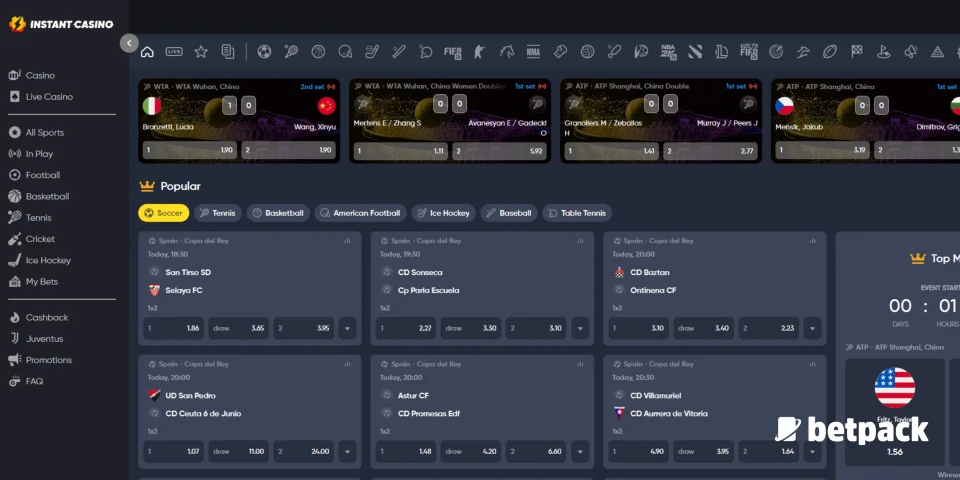Go to the home icon in sports bar

click(147, 52)
